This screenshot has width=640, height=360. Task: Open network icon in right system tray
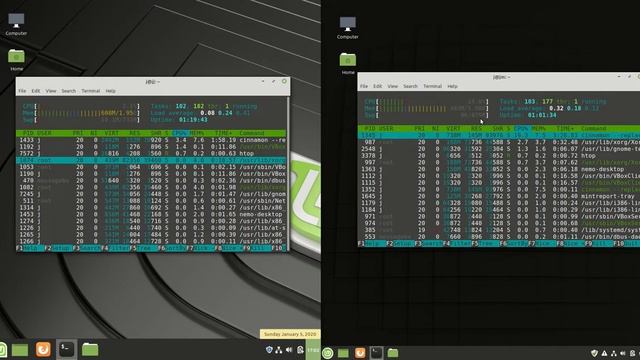[613, 353]
